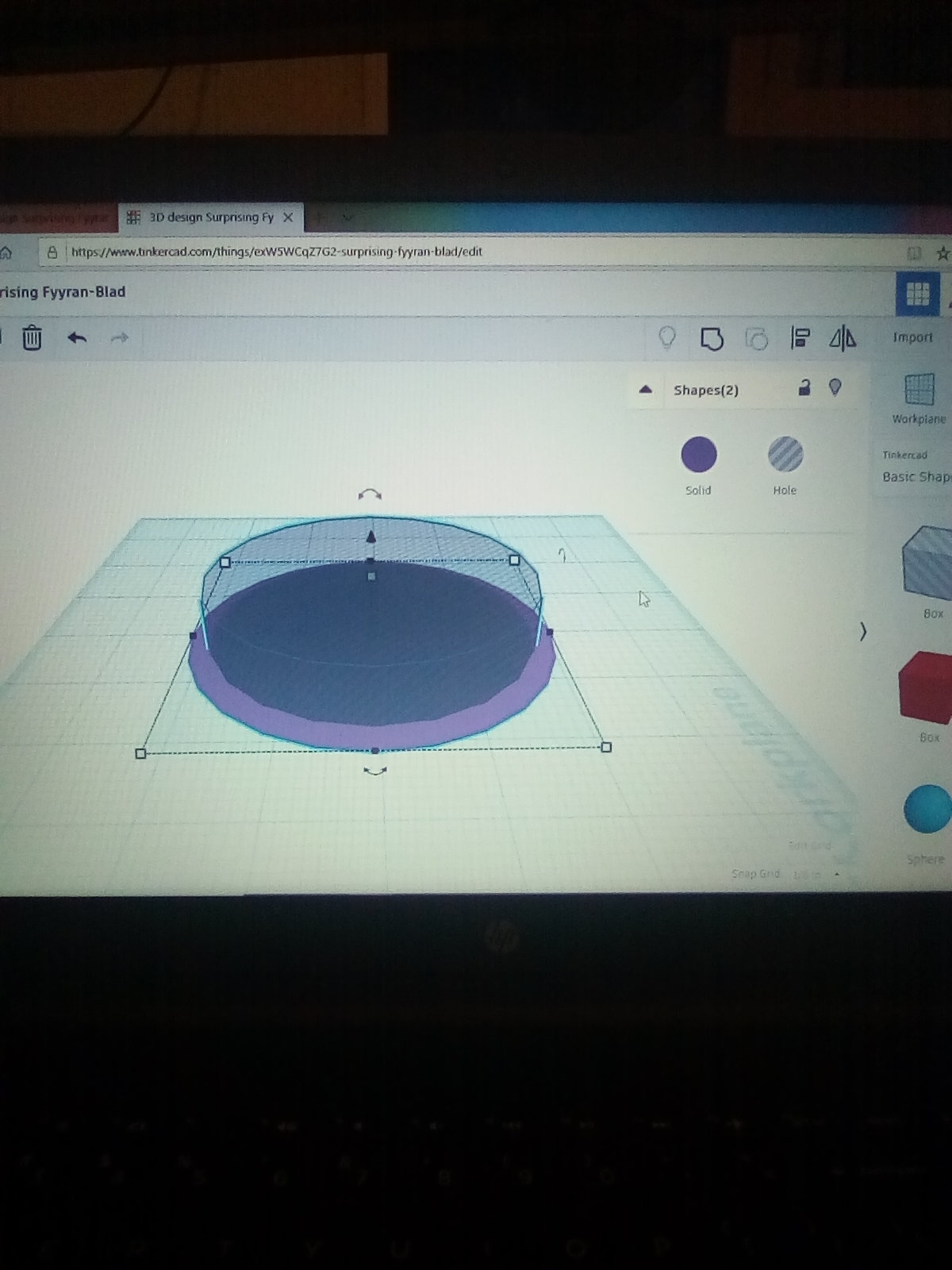
Task: Open the blue 3D design grid view
Action: coord(918,294)
